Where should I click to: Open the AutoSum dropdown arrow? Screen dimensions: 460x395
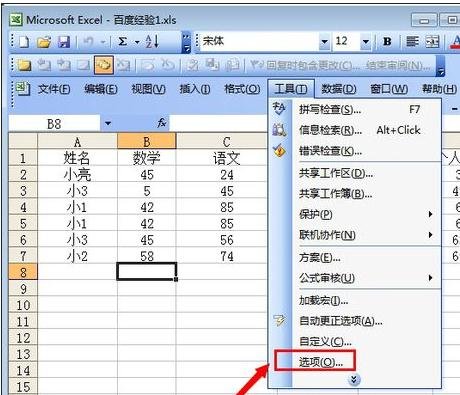click(137, 42)
